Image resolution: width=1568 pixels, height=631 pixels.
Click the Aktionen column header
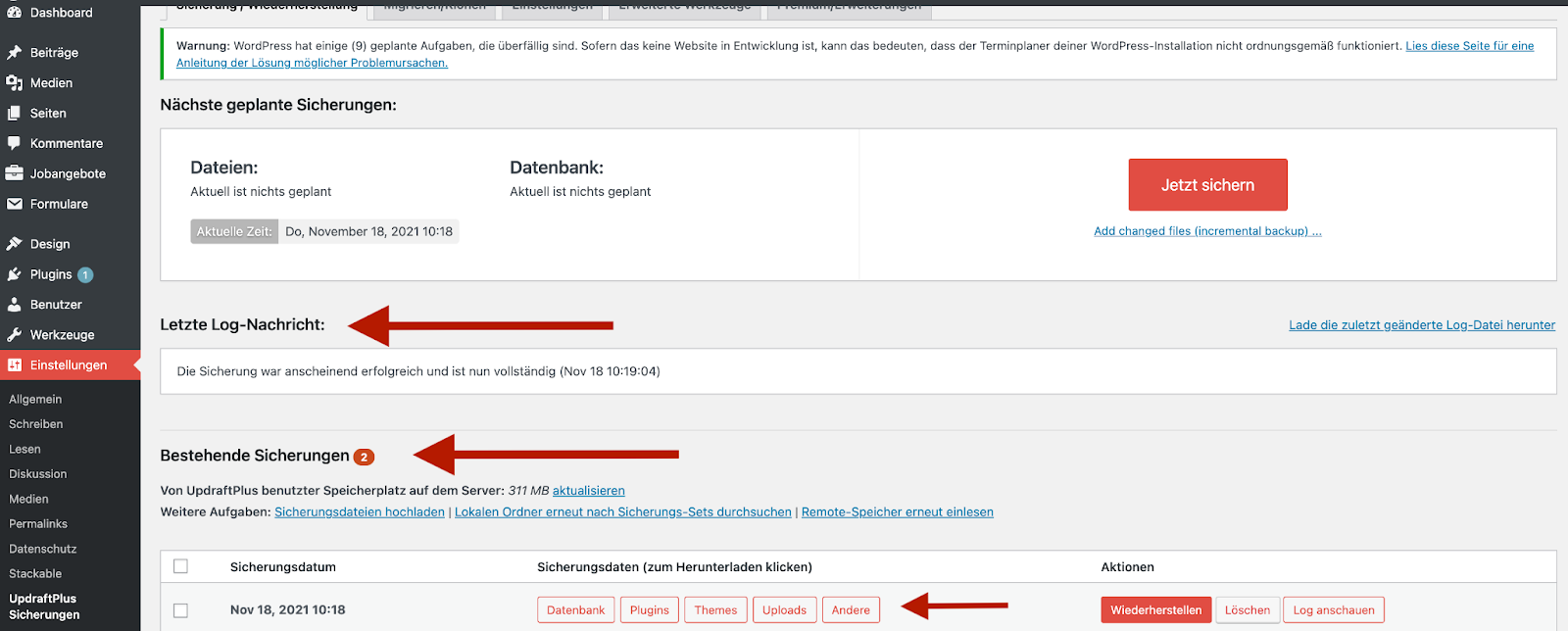1128,567
